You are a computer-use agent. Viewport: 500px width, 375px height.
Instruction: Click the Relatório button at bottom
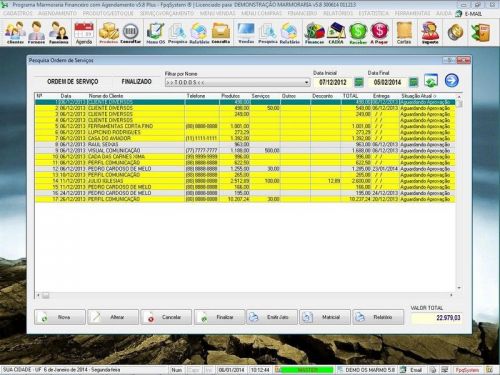point(378,317)
